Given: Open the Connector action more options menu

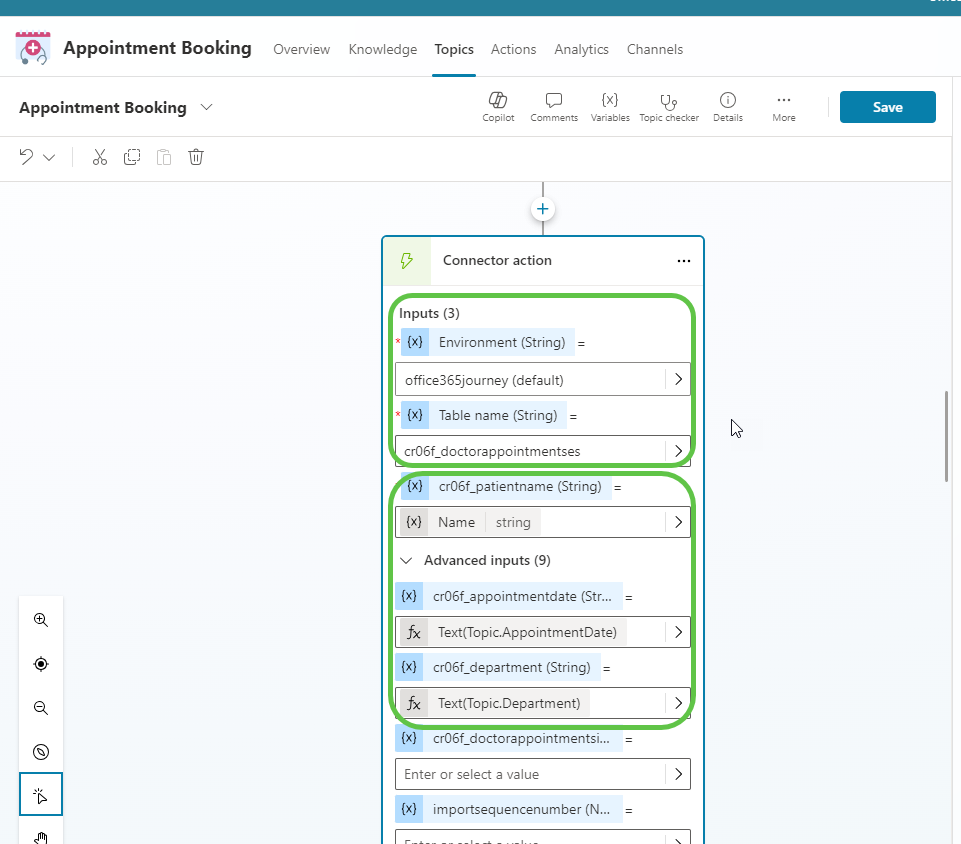Looking at the screenshot, I should point(684,260).
